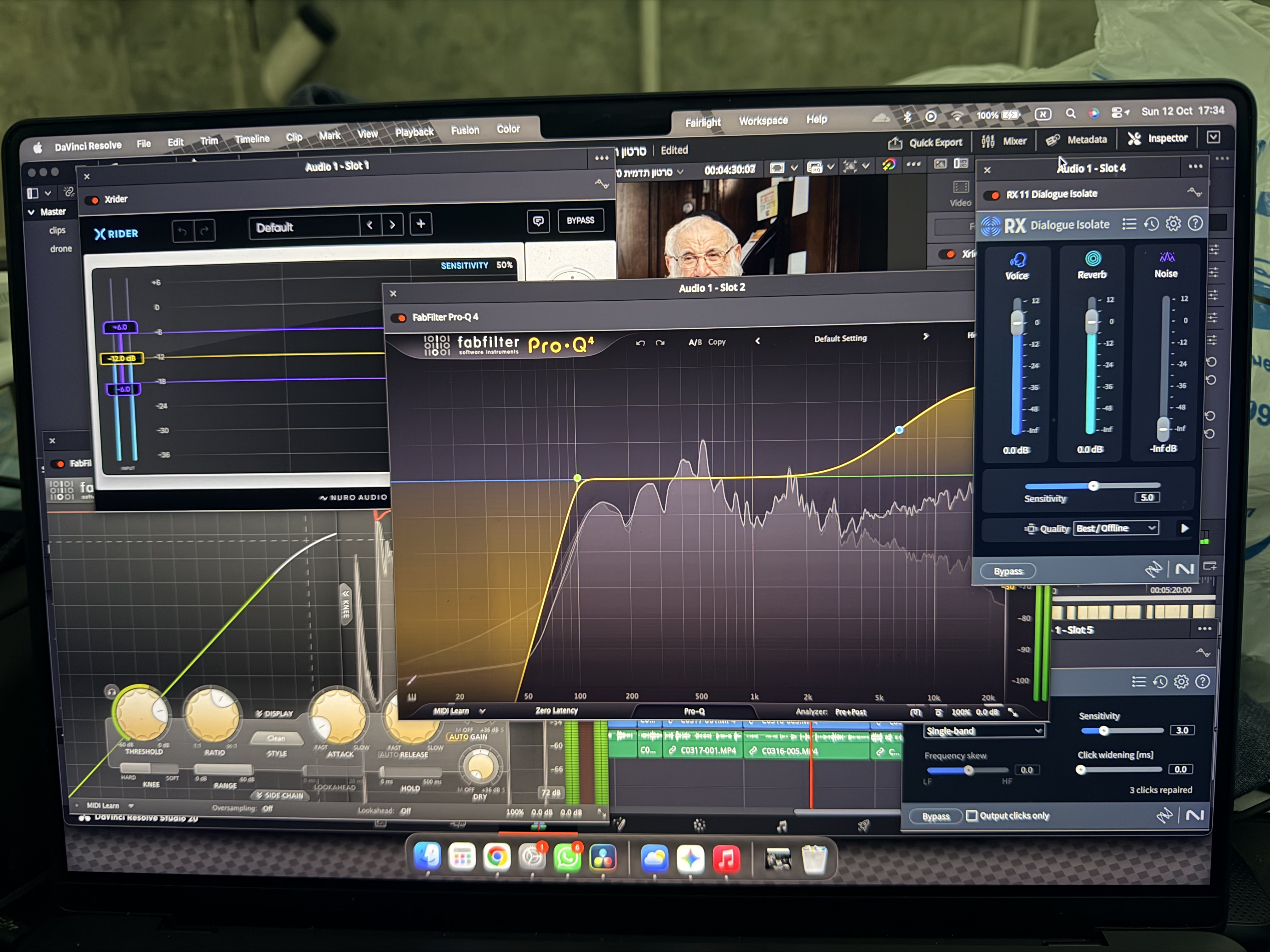1270x952 pixels.
Task: Open the Playback menu
Action: point(414,132)
